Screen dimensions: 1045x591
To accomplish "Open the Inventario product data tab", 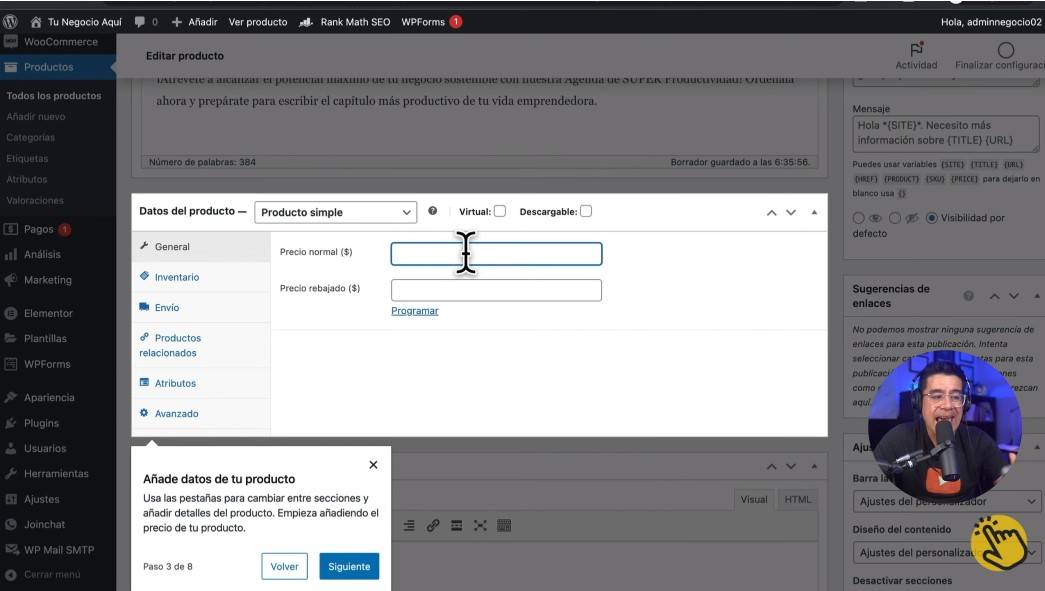I will pos(201,277).
